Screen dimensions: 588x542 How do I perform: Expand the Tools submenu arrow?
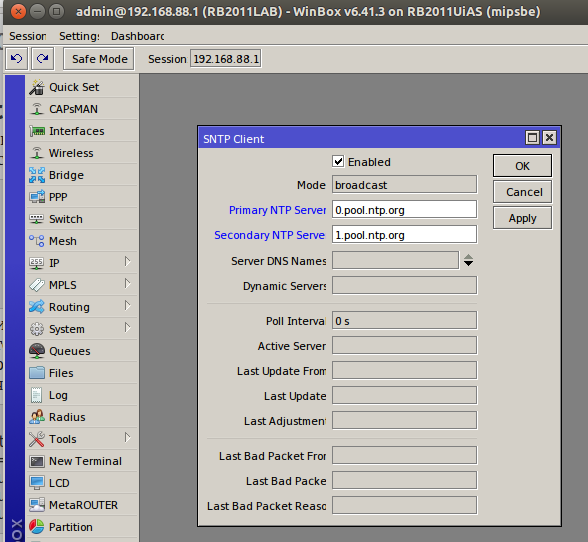[x=128, y=438]
